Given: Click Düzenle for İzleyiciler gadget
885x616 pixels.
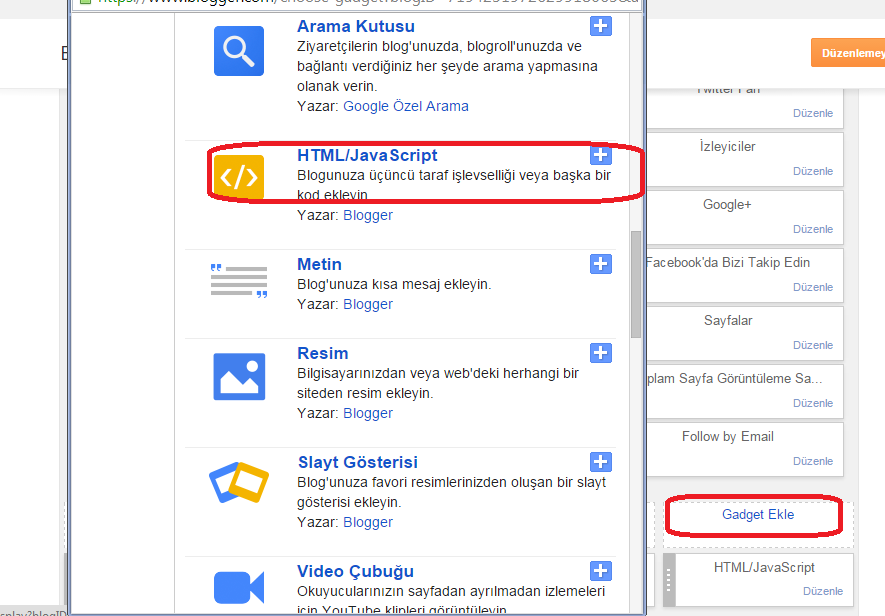Looking at the screenshot, I should coord(813,171).
